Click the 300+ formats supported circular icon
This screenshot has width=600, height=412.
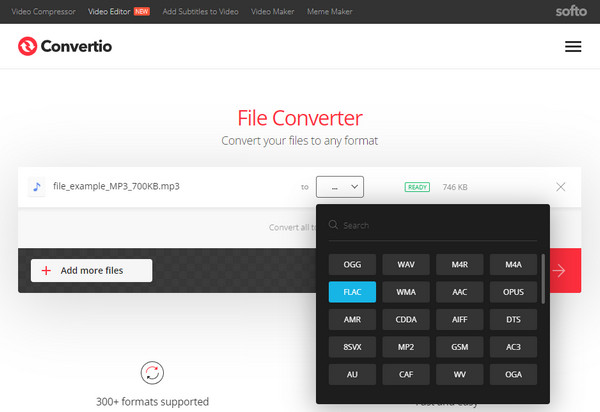click(x=152, y=373)
